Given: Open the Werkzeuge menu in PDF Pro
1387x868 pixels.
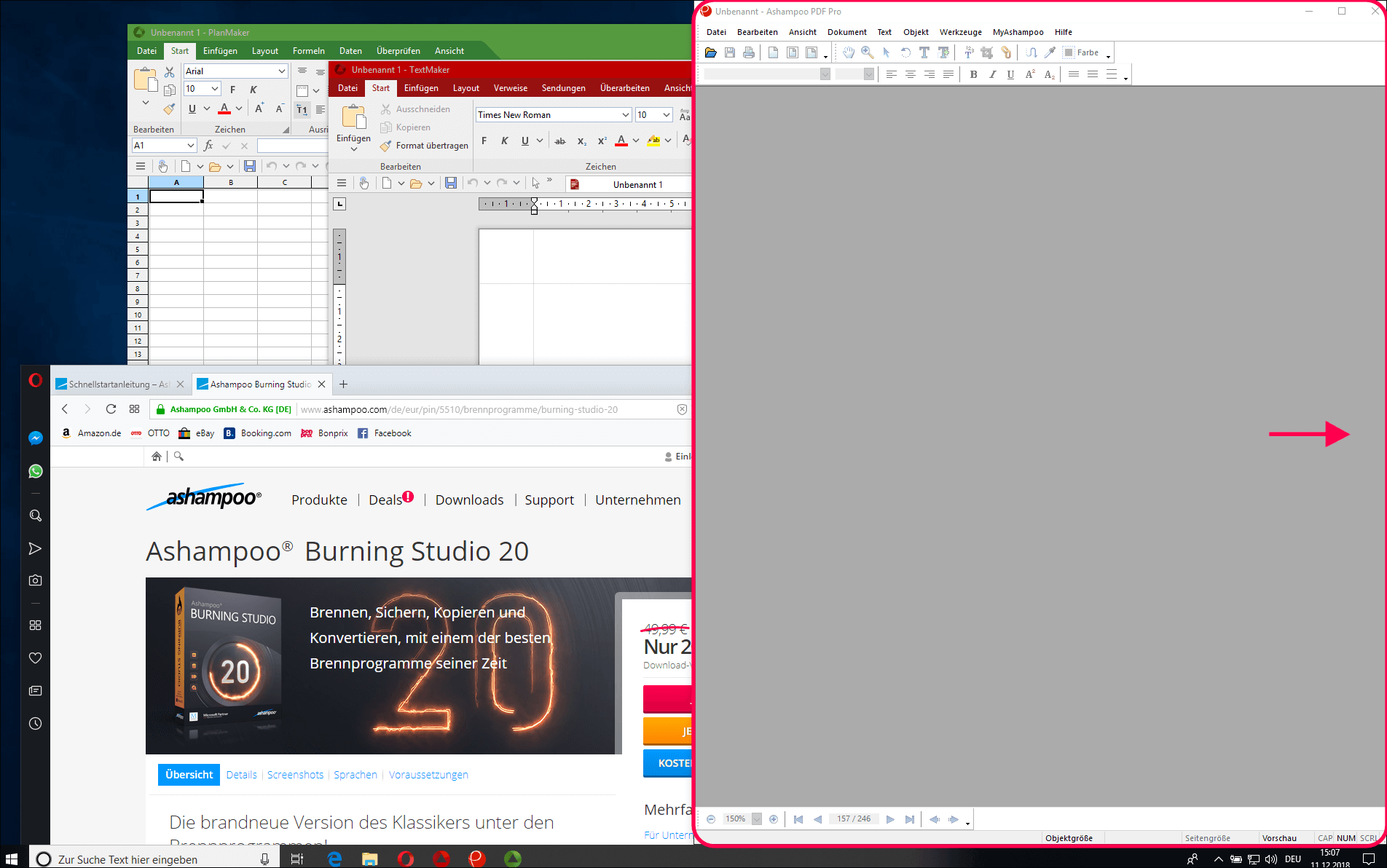Looking at the screenshot, I should [960, 32].
